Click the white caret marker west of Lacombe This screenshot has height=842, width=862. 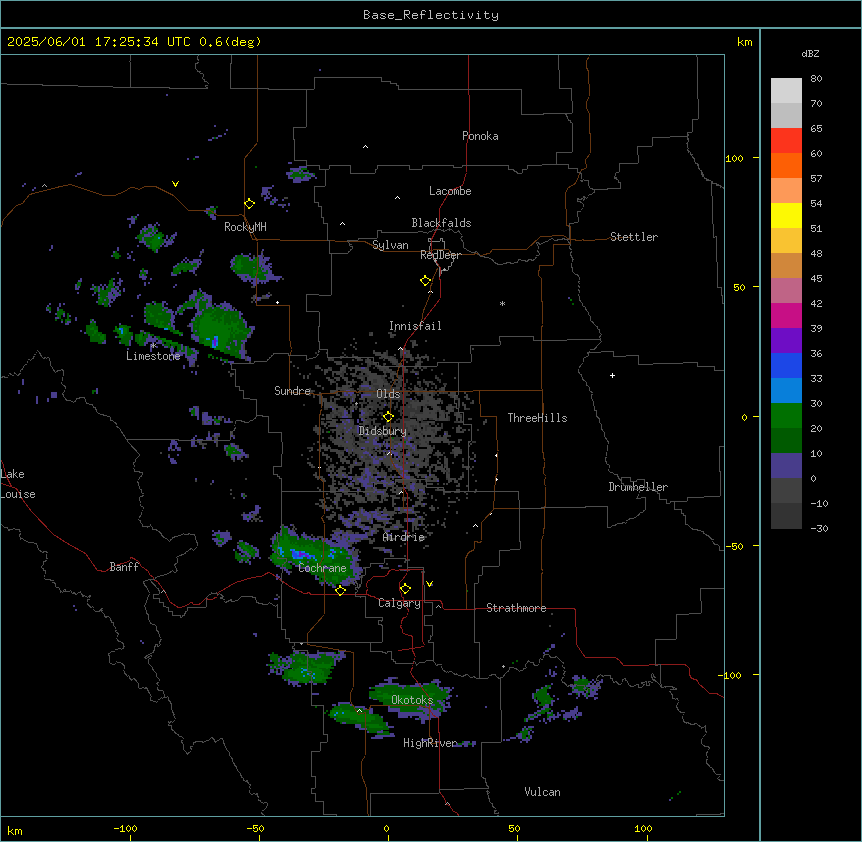(x=397, y=197)
